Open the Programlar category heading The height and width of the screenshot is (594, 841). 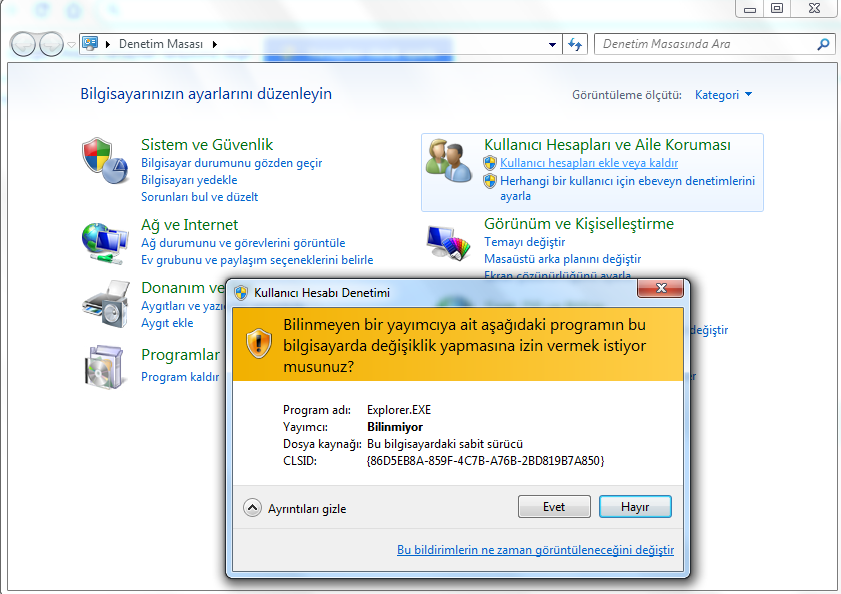[x=180, y=355]
